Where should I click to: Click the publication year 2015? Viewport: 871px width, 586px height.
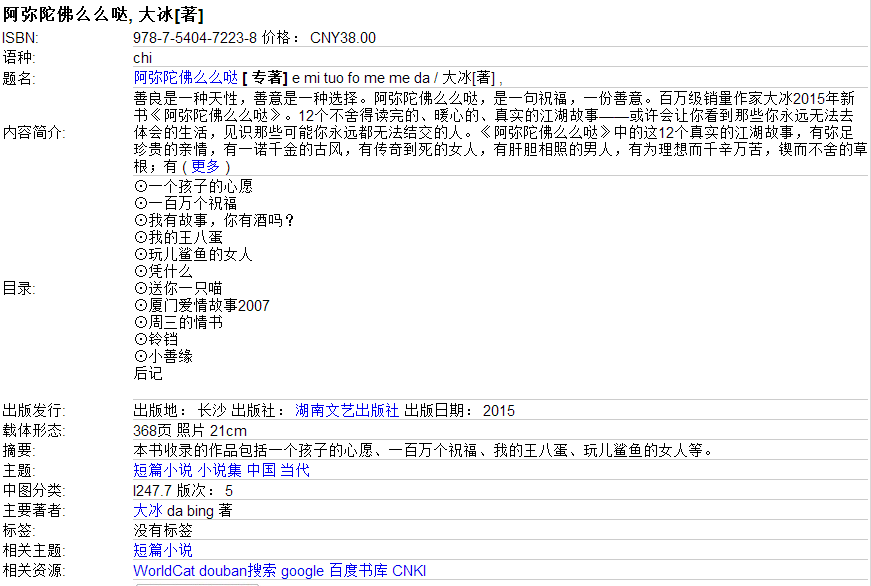coord(499,410)
